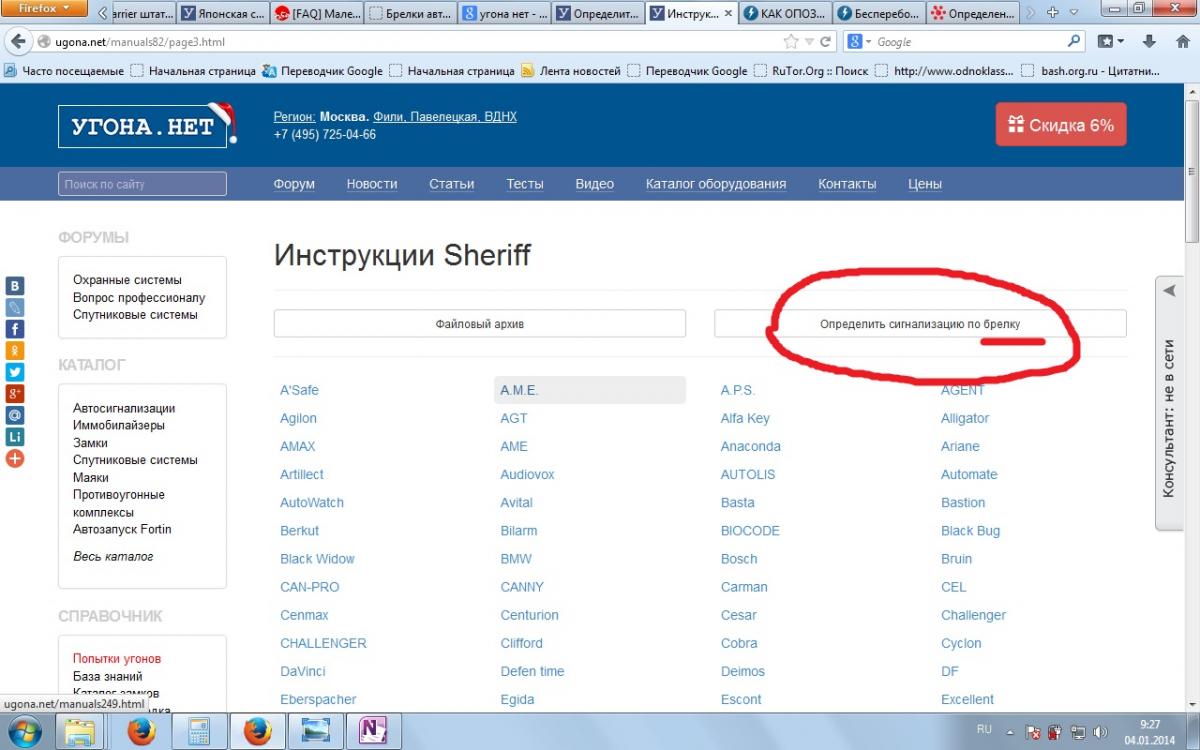Switch to 'Бесперебо...' tab
This screenshot has height=750, width=1200.
click(x=880, y=14)
